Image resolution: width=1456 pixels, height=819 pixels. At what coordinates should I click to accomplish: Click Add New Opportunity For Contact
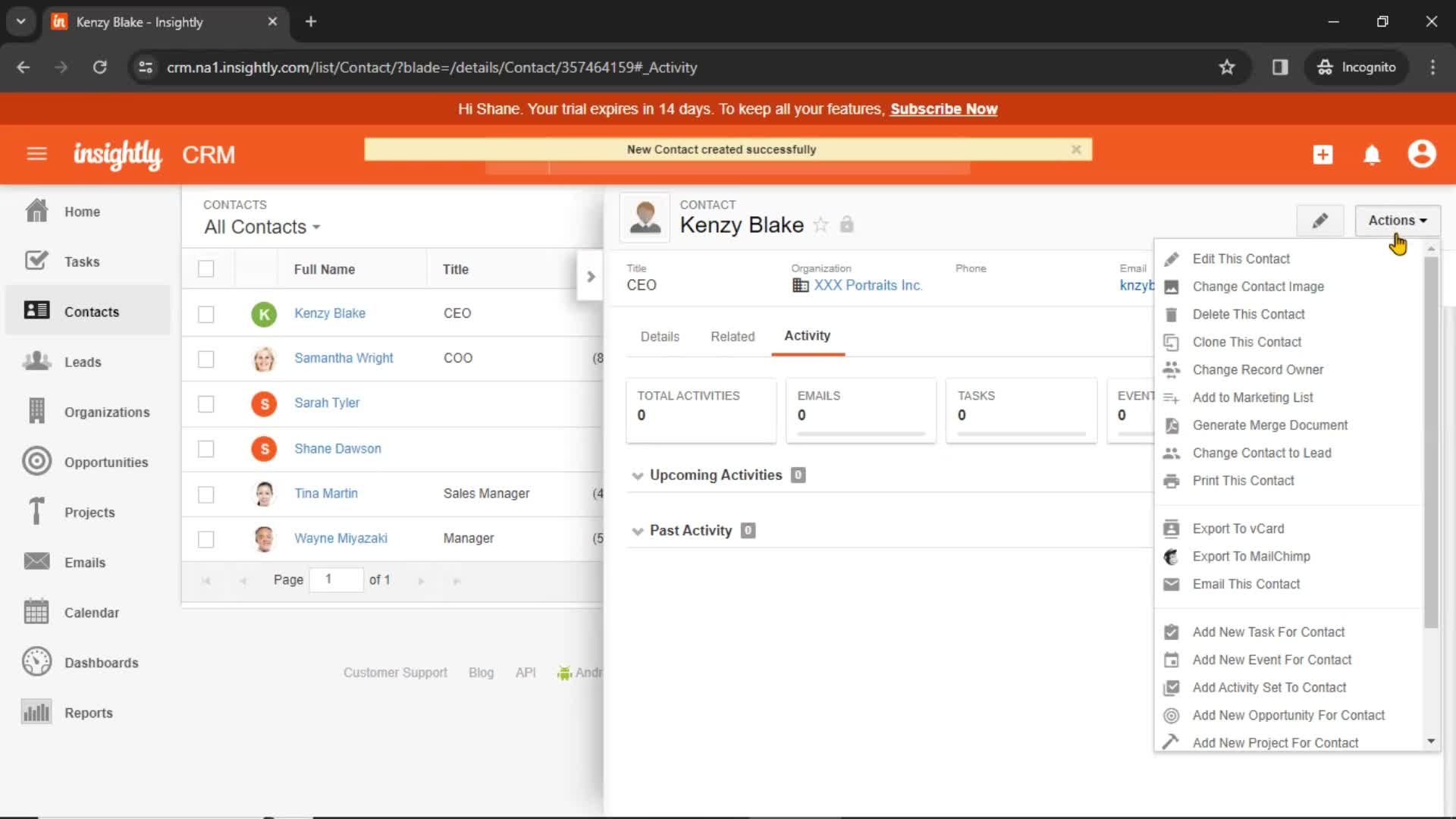1289,715
